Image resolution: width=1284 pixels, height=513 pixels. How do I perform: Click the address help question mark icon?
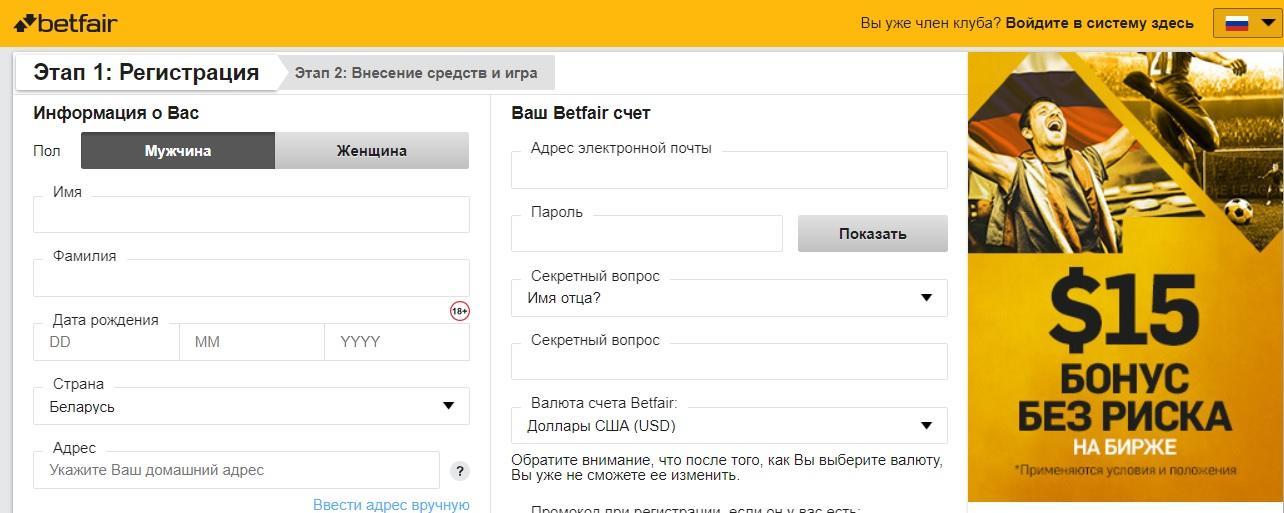coord(460,471)
